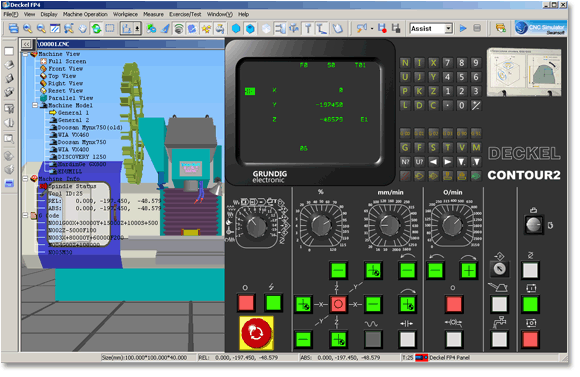
Task: Click the green refresh arrows toolbar icon
Action: [96, 28]
